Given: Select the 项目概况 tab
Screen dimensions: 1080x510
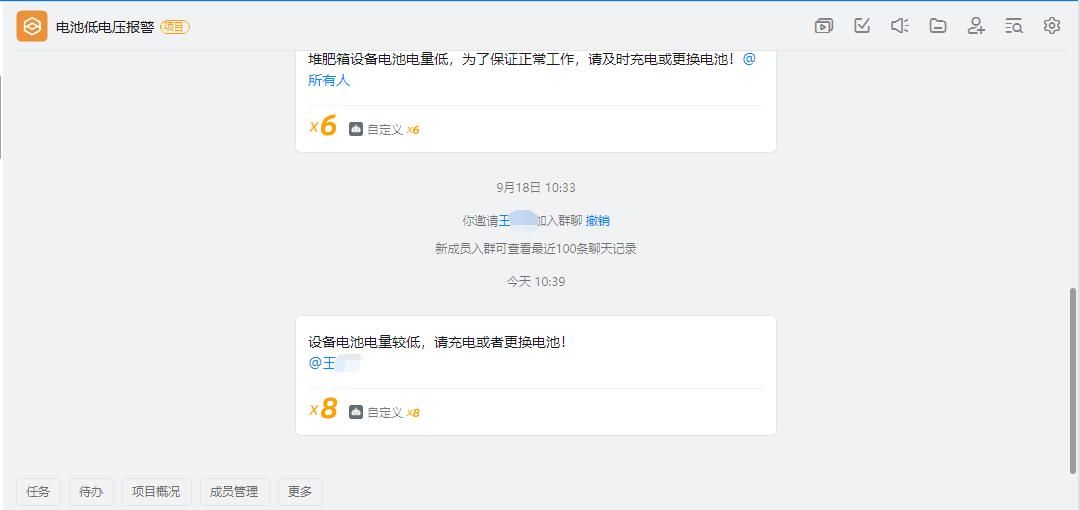Looking at the screenshot, I should coord(157,492).
